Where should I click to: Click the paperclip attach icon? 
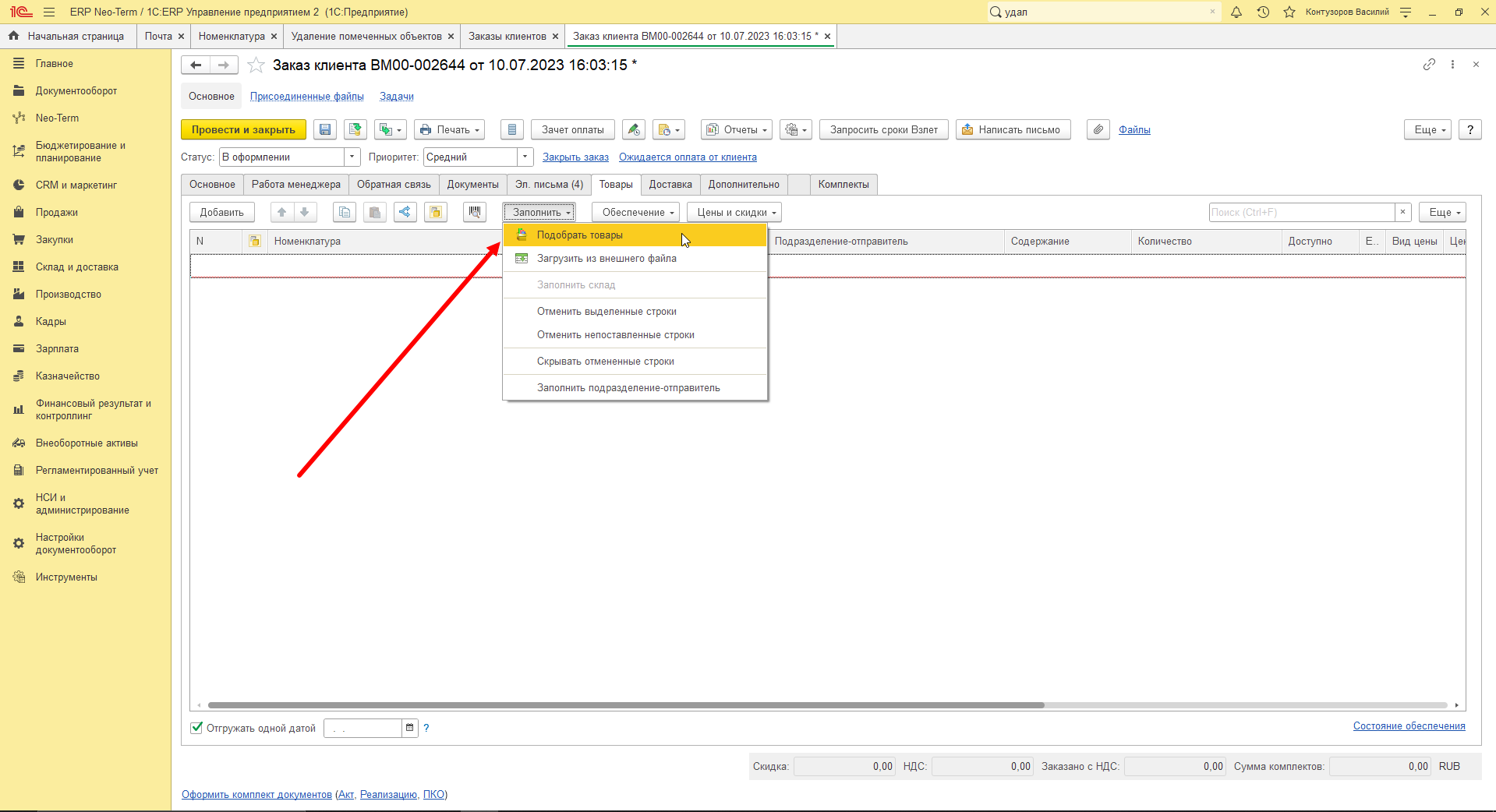(x=1098, y=130)
